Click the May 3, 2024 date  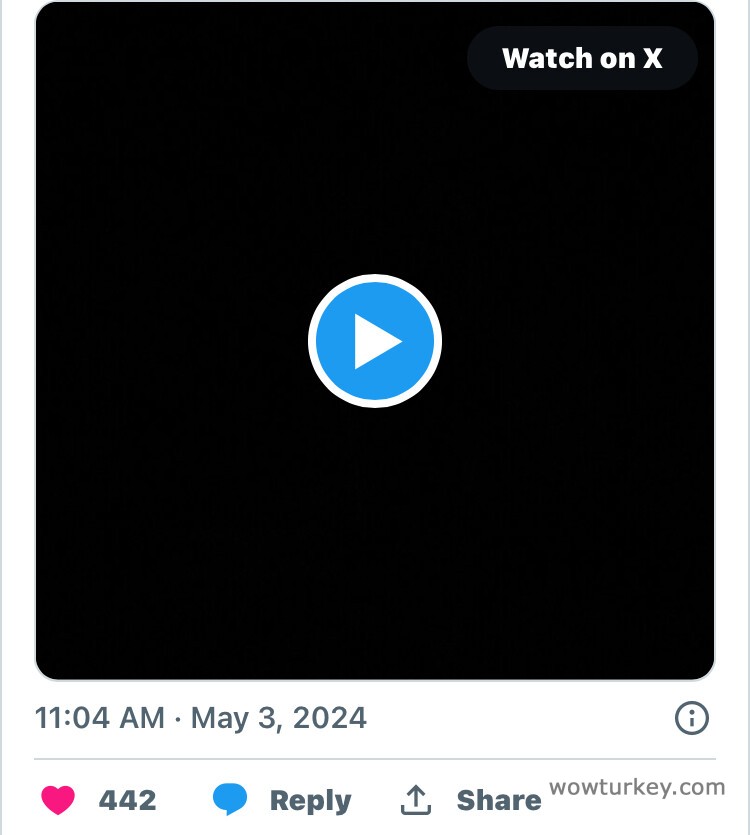[279, 718]
